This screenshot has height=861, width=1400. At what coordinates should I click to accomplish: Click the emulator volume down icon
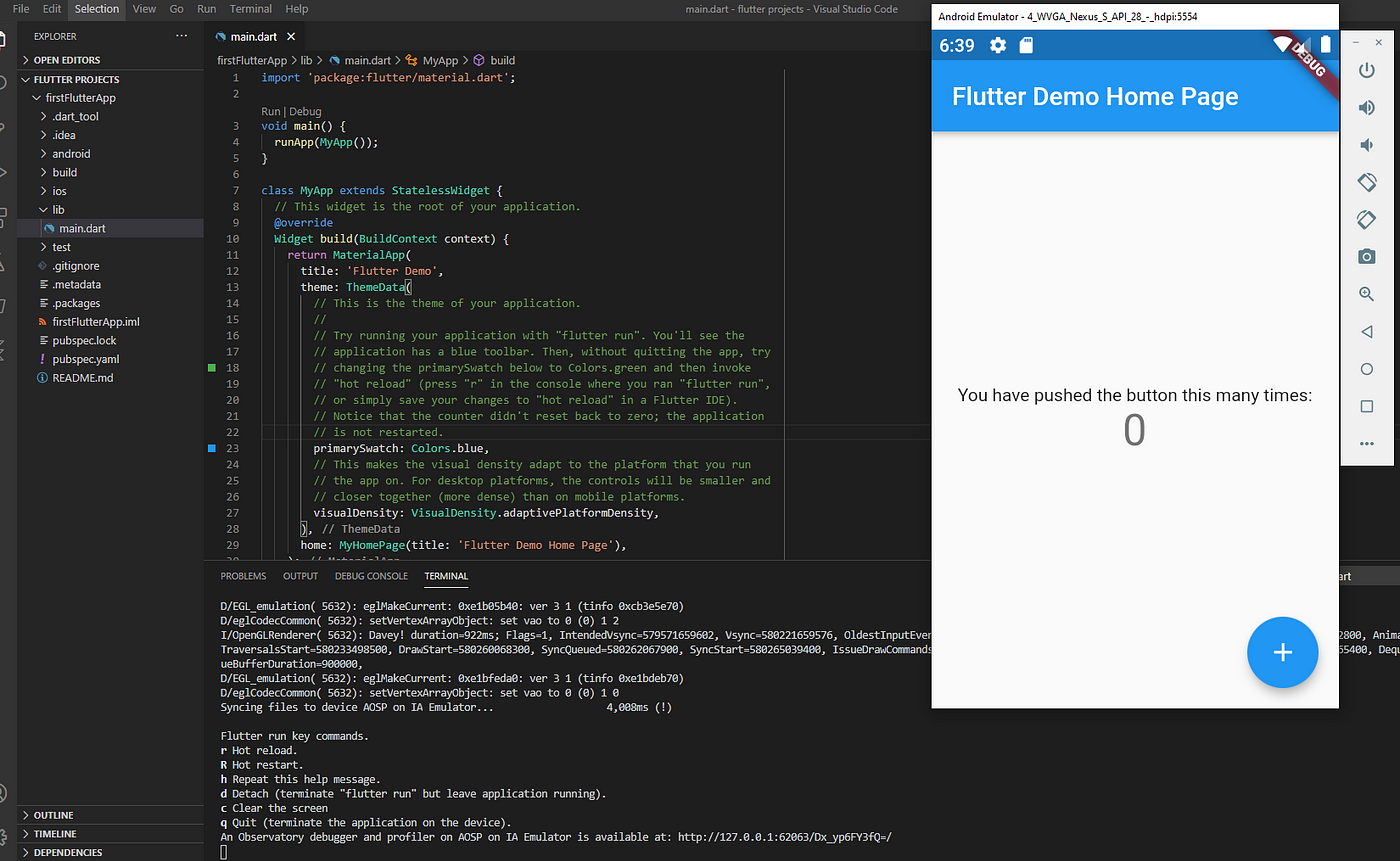pos(1366,145)
